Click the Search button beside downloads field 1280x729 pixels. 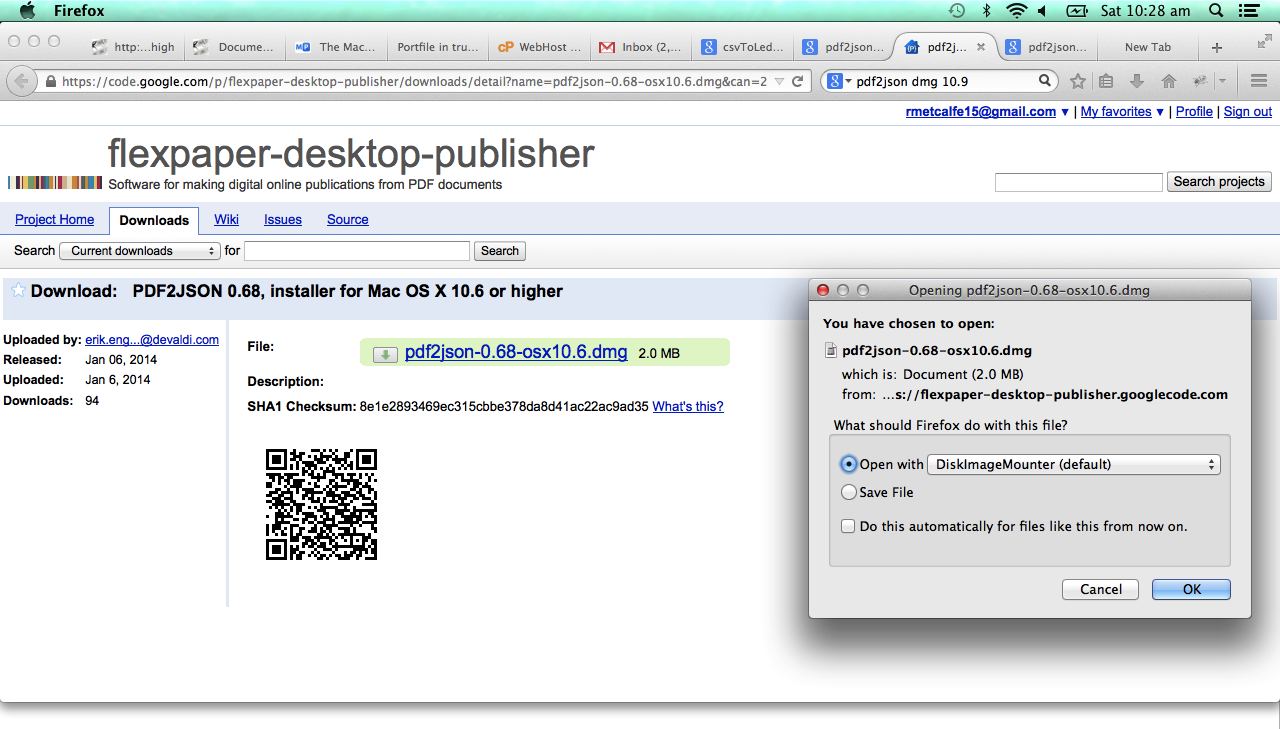coord(500,251)
